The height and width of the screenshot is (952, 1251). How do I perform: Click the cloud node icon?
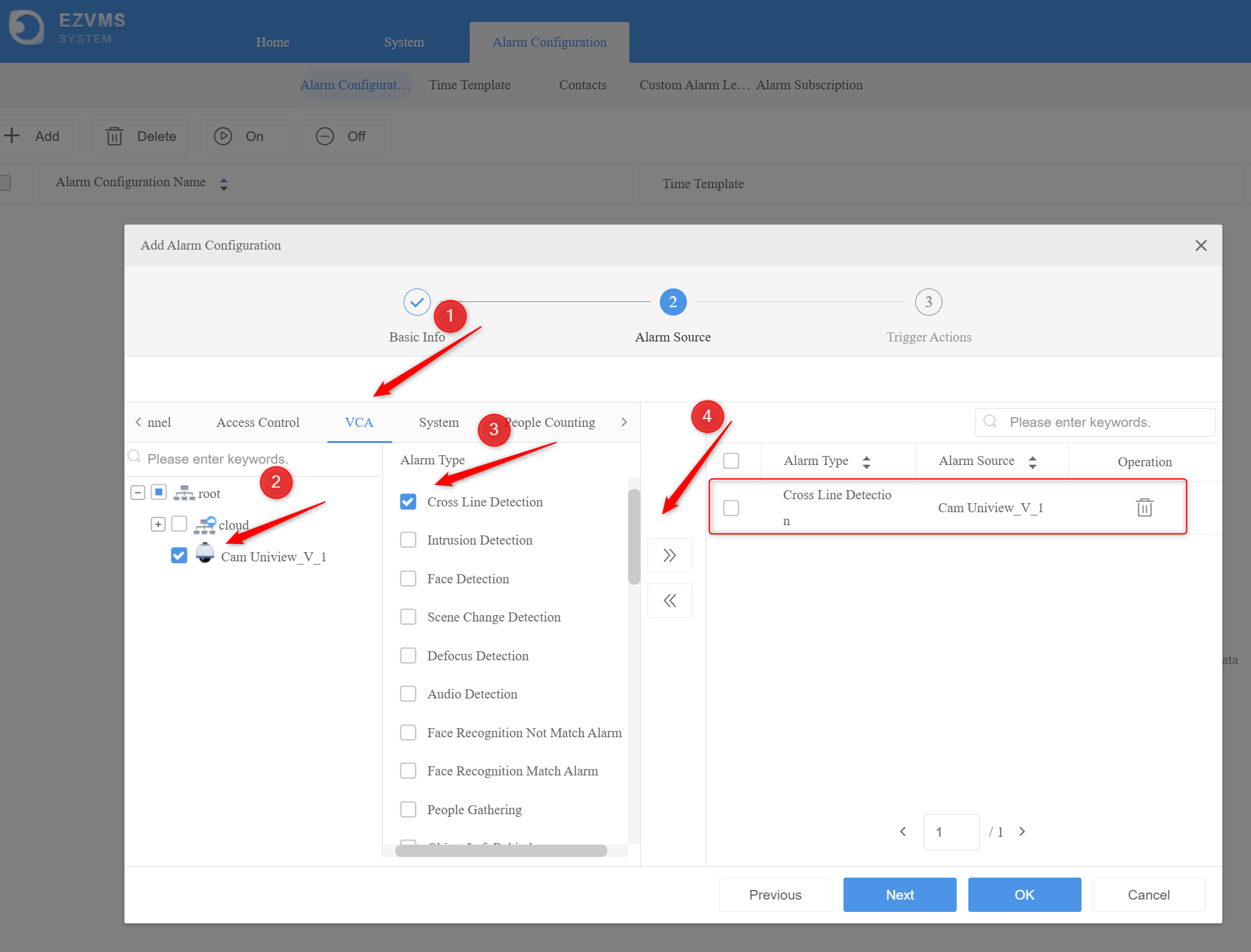coord(205,525)
